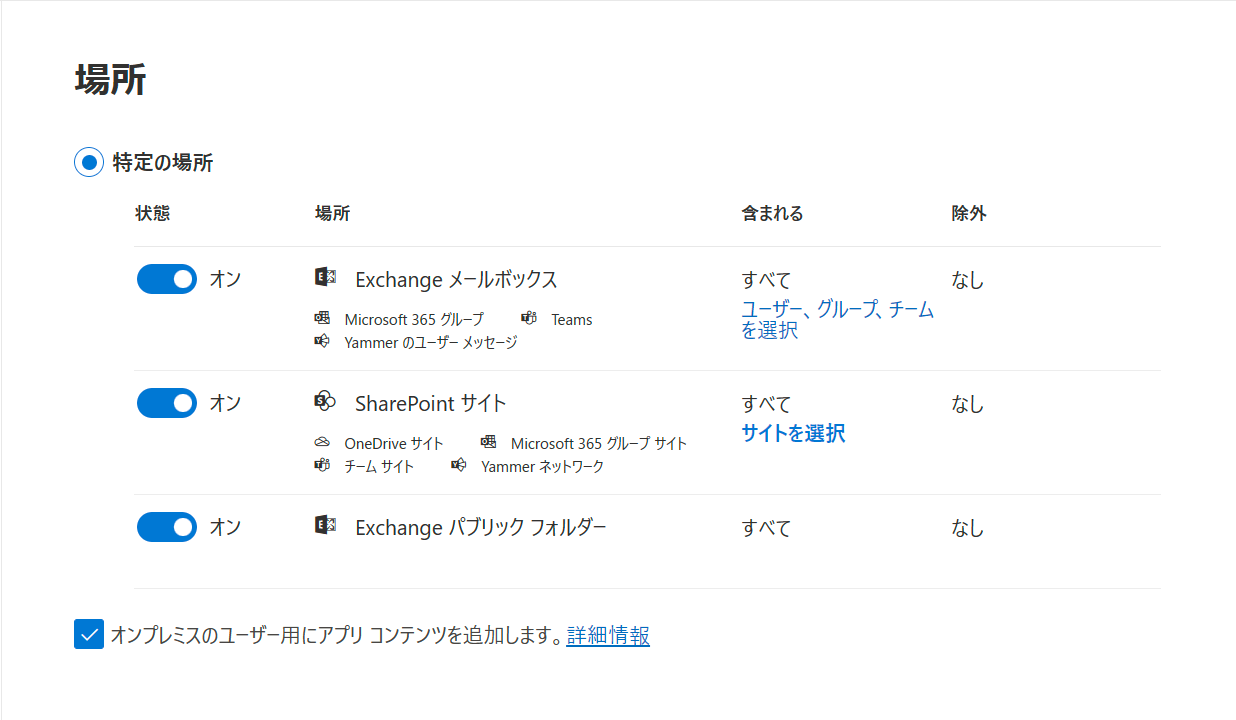Screen dimensions: 1236x720
Task: Click すべて in the Exchange メールボックス row
Action: pyautogui.click(x=766, y=280)
